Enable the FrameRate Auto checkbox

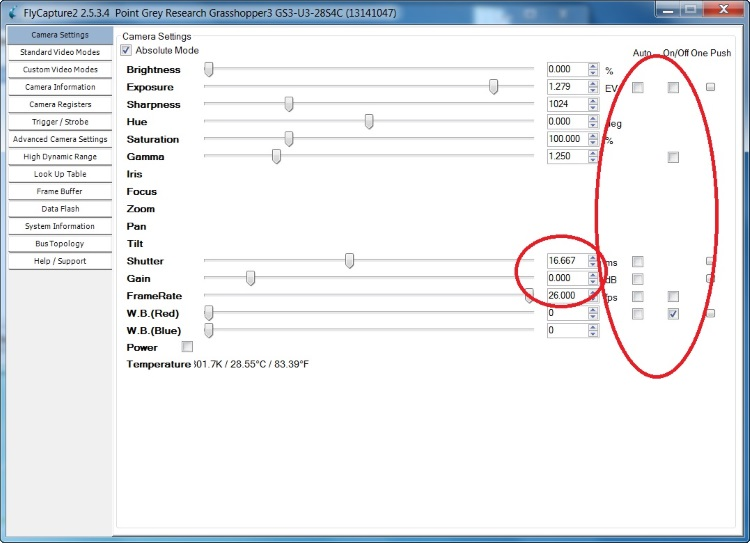[638, 297]
